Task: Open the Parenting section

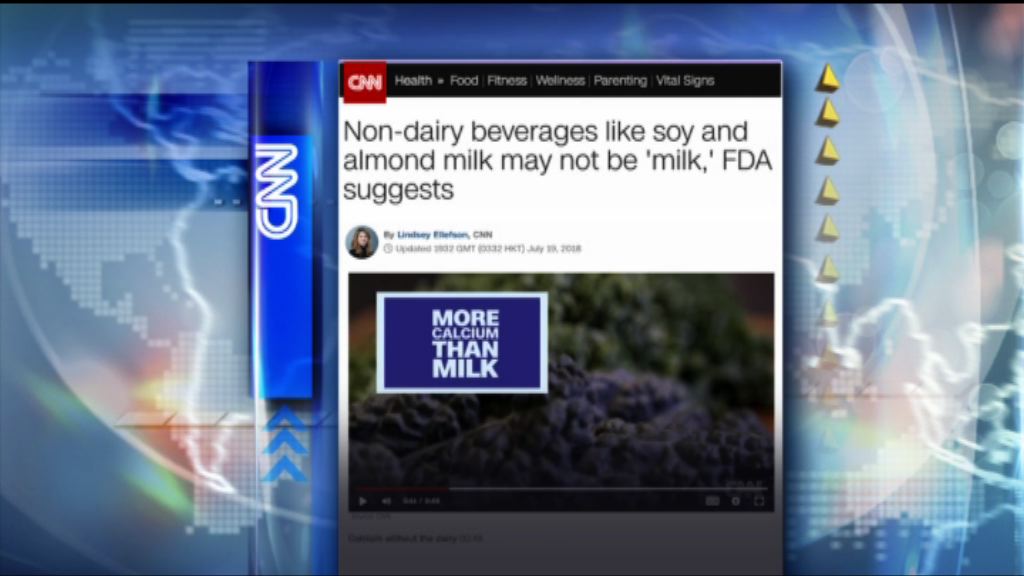Action: click(x=620, y=81)
